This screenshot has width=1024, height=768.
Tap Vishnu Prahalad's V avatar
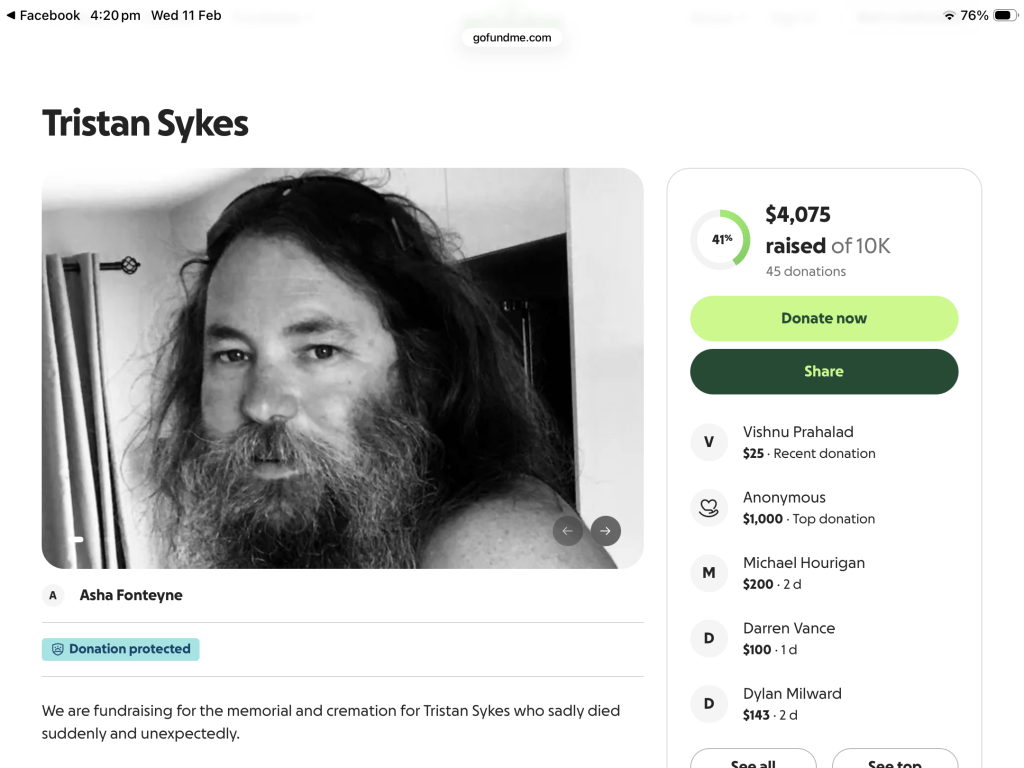(x=709, y=442)
